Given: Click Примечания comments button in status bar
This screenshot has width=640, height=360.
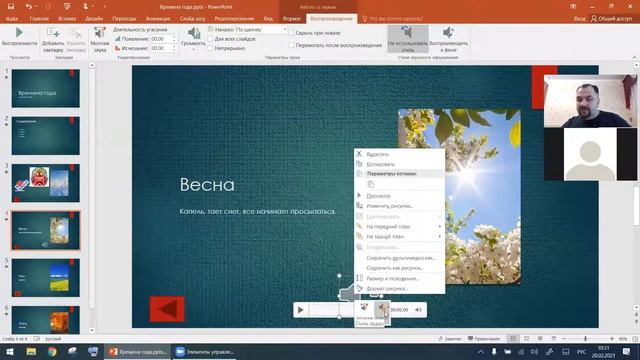Looking at the screenshot, I should pos(484,339).
